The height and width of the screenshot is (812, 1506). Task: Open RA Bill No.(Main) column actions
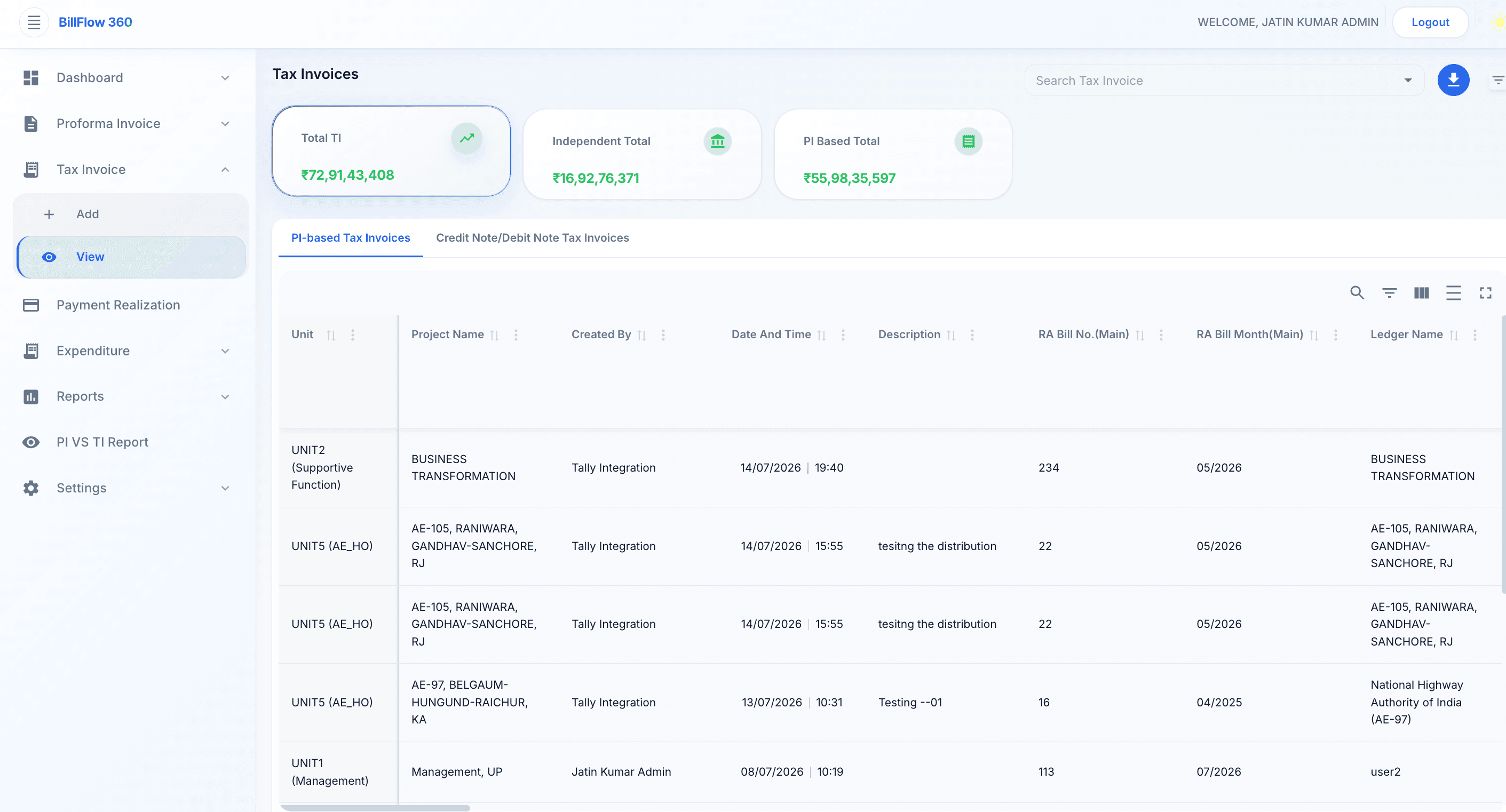tap(1161, 335)
